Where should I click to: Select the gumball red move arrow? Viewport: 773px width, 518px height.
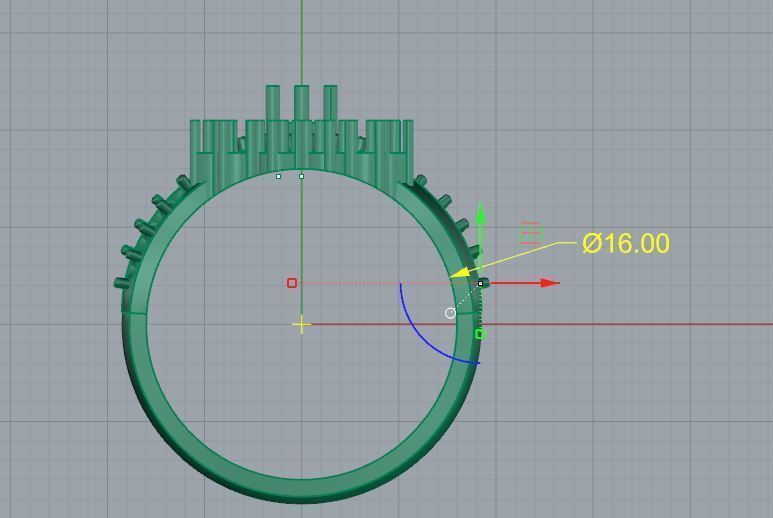point(551,283)
